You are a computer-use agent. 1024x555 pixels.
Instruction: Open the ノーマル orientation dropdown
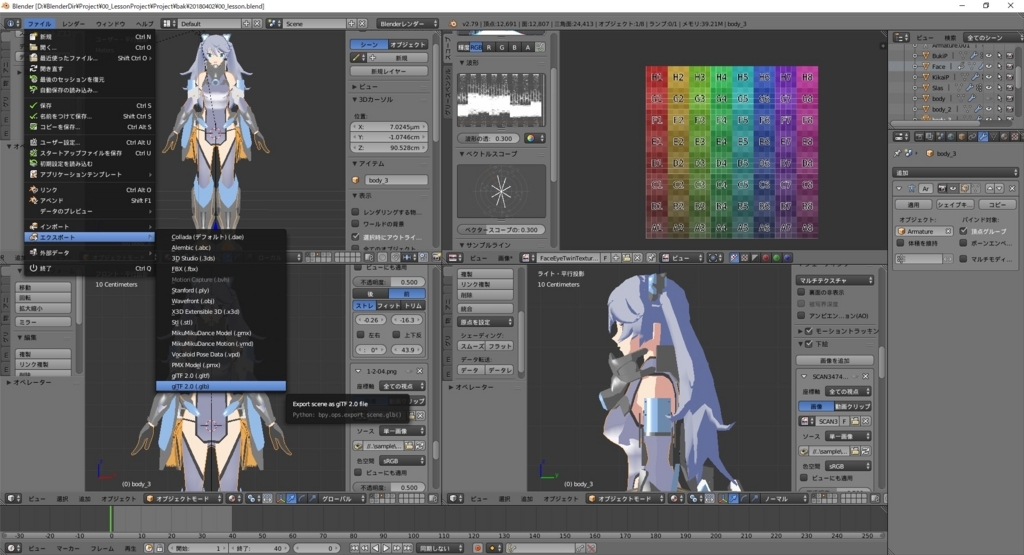[x=785, y=498]
